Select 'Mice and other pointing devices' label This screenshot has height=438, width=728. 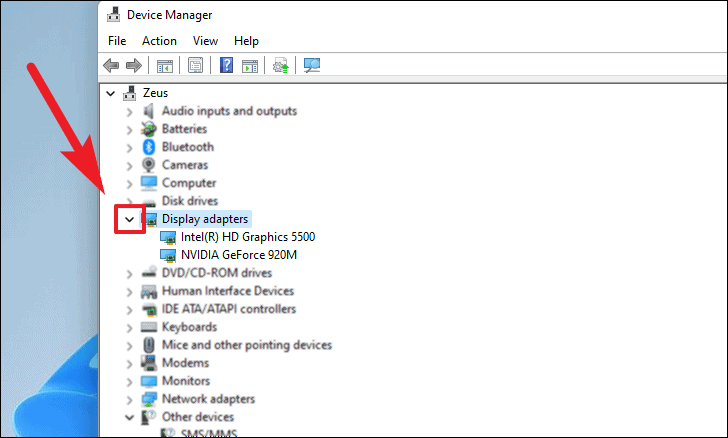(247, 345)
